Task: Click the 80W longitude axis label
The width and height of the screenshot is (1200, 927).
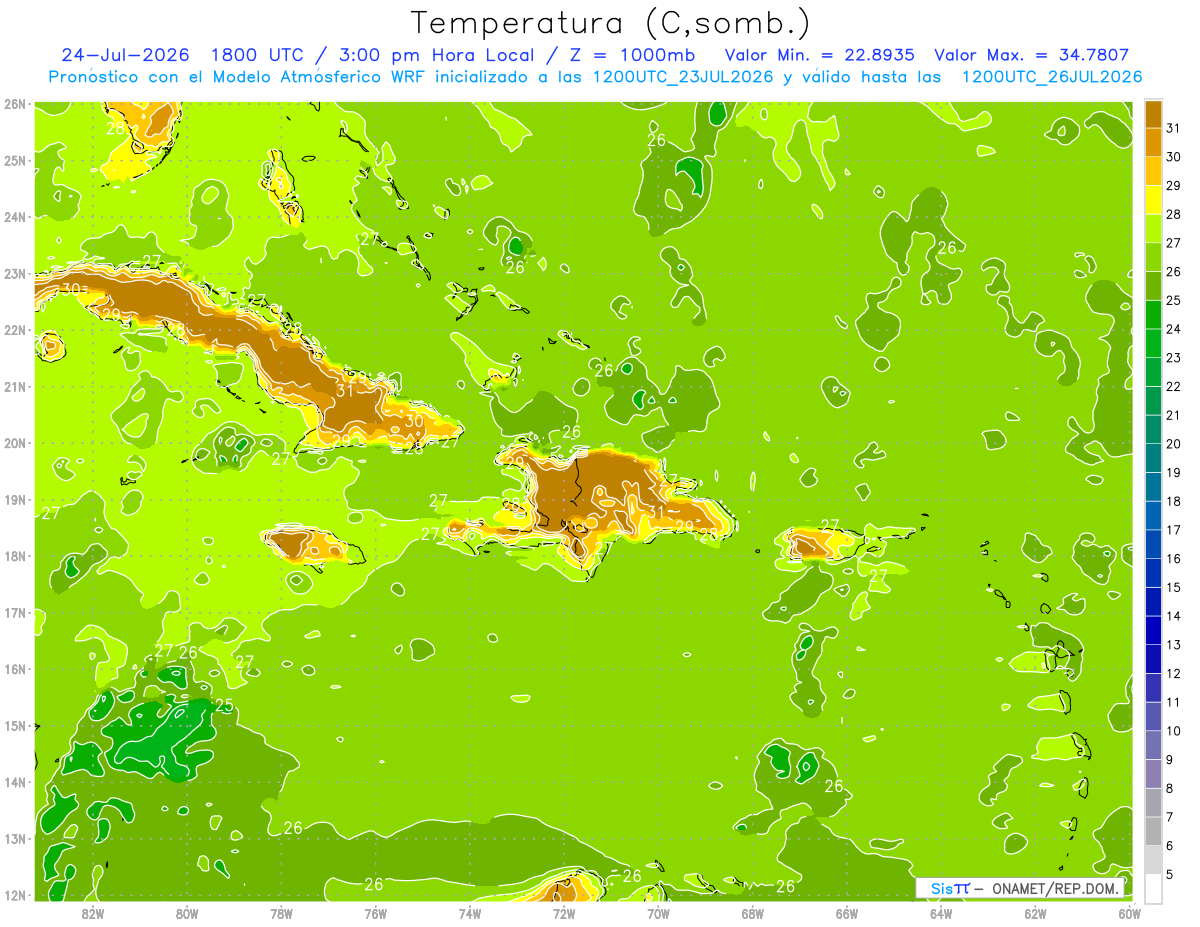Action: click(x=187, y=913)
